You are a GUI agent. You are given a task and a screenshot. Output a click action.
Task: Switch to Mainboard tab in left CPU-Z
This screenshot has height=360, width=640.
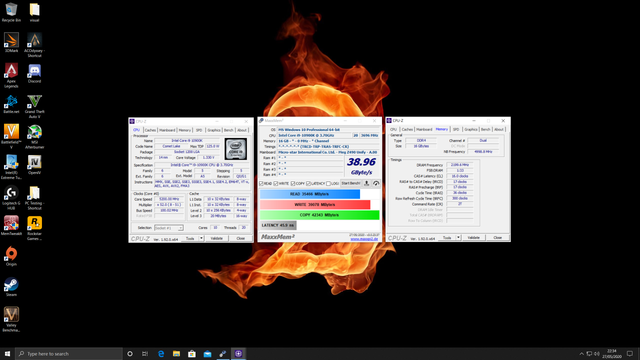pyautogui.click(x=167, y=130)
